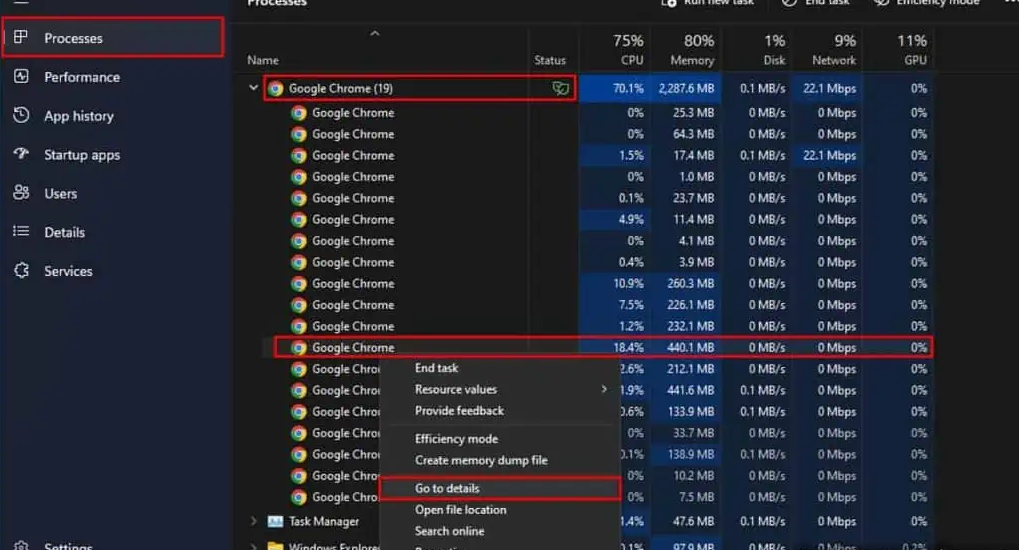Click the 7.5 MB memory cell
The height and width of the screenshot is (550, 1019).
tap(686, 497)
